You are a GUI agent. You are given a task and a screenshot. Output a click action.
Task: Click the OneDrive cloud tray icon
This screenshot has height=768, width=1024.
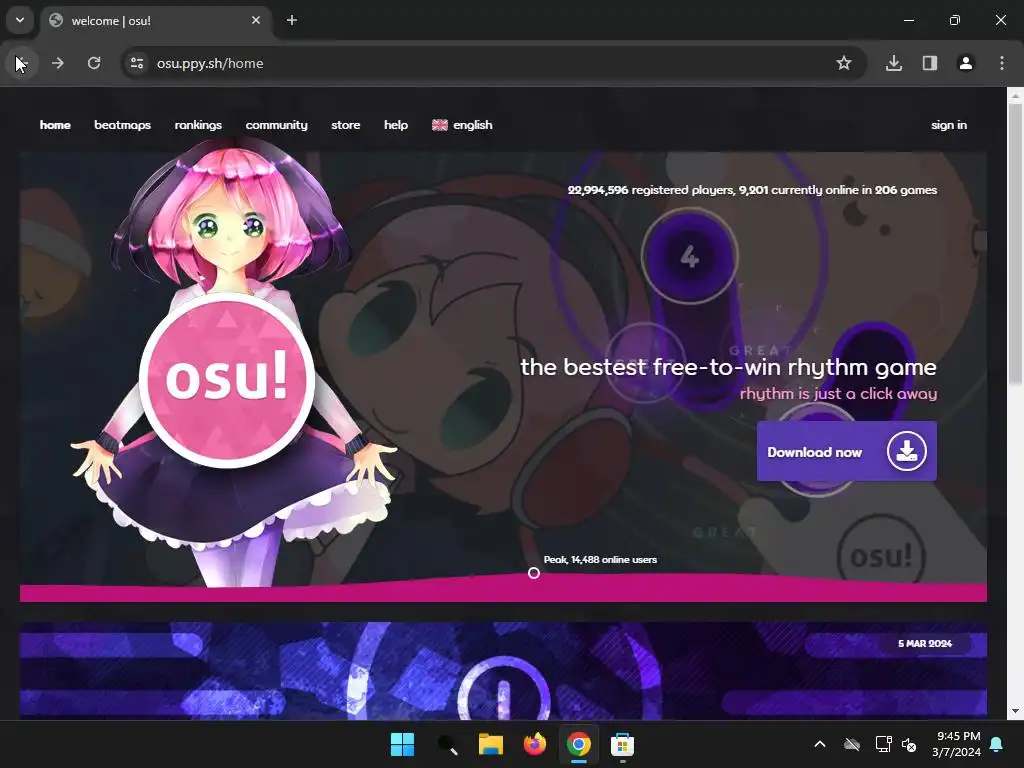(x=852, y=744)
